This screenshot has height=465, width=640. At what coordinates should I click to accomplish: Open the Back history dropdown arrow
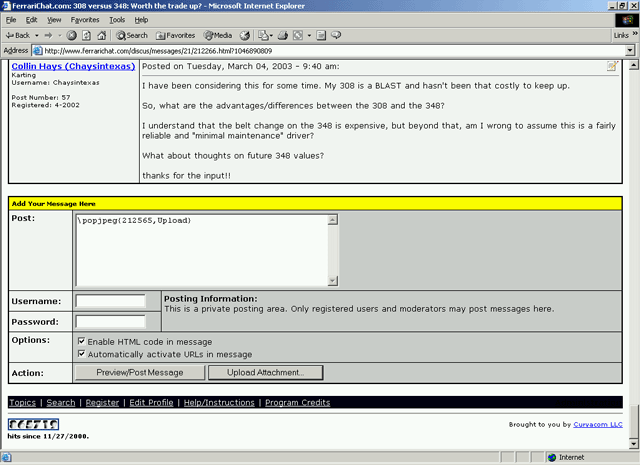[x=37, y=36]
